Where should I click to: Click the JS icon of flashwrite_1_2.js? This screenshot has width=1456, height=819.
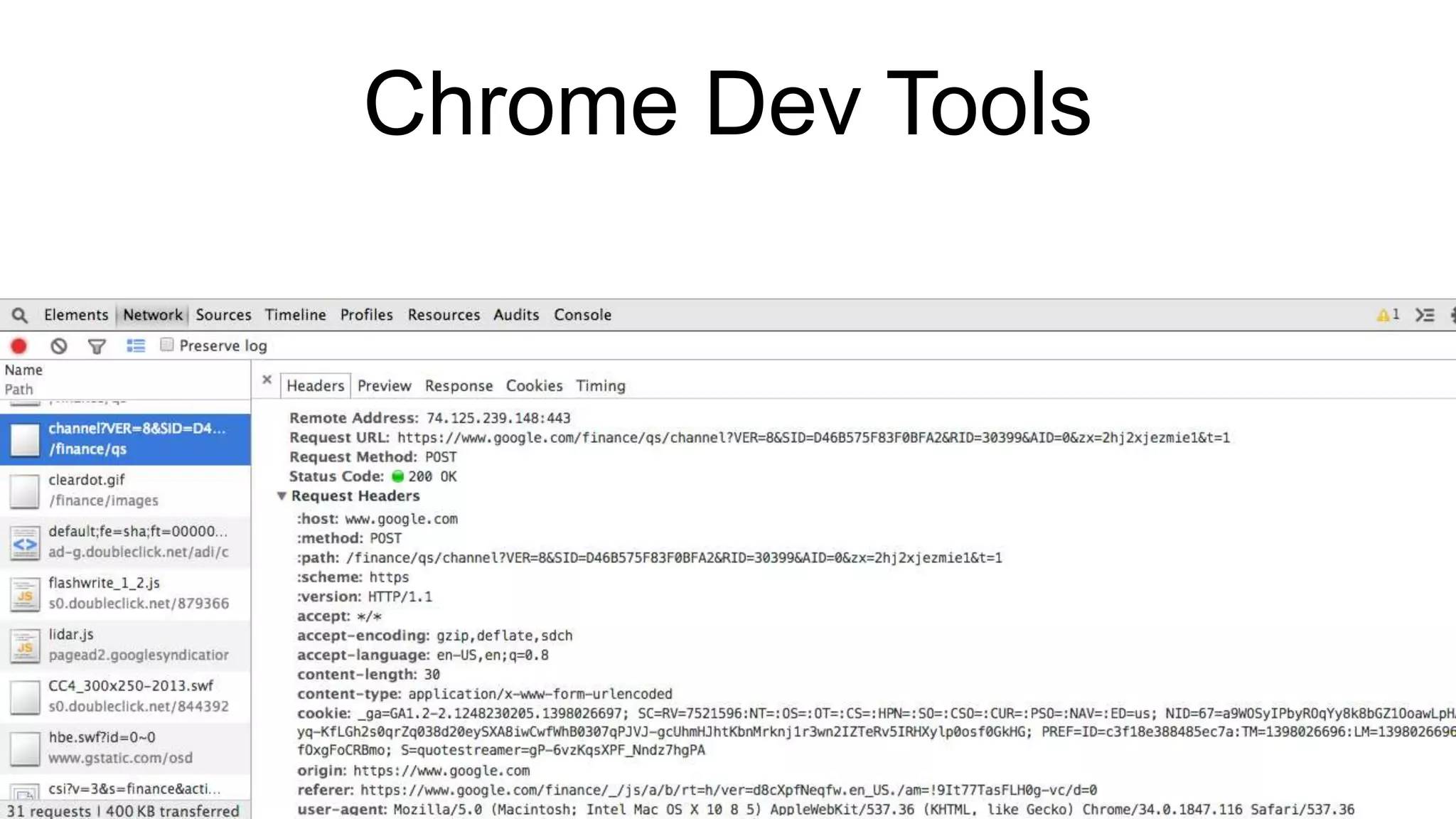click(x=25, y=595)
